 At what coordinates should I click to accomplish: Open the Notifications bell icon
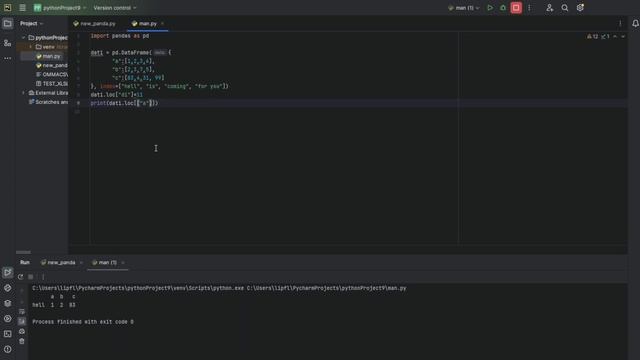click(x=635, y=24)
